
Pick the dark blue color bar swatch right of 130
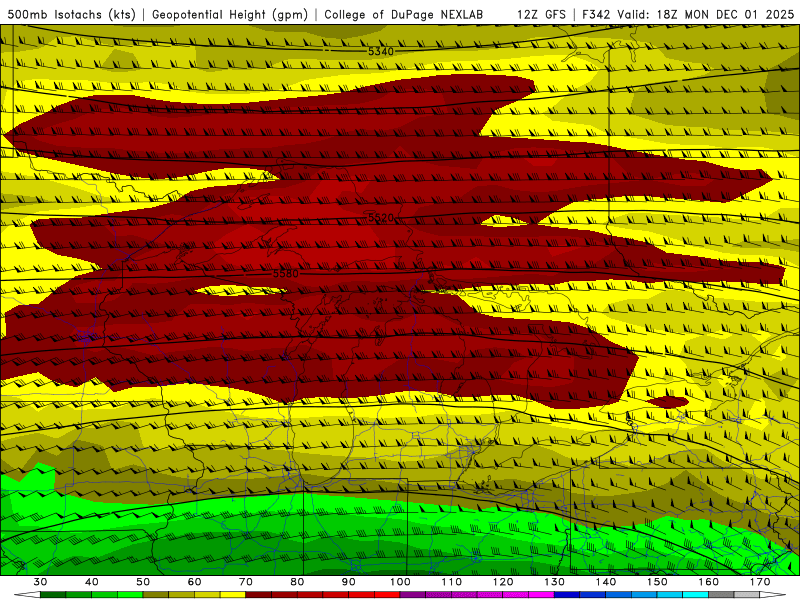567,595
